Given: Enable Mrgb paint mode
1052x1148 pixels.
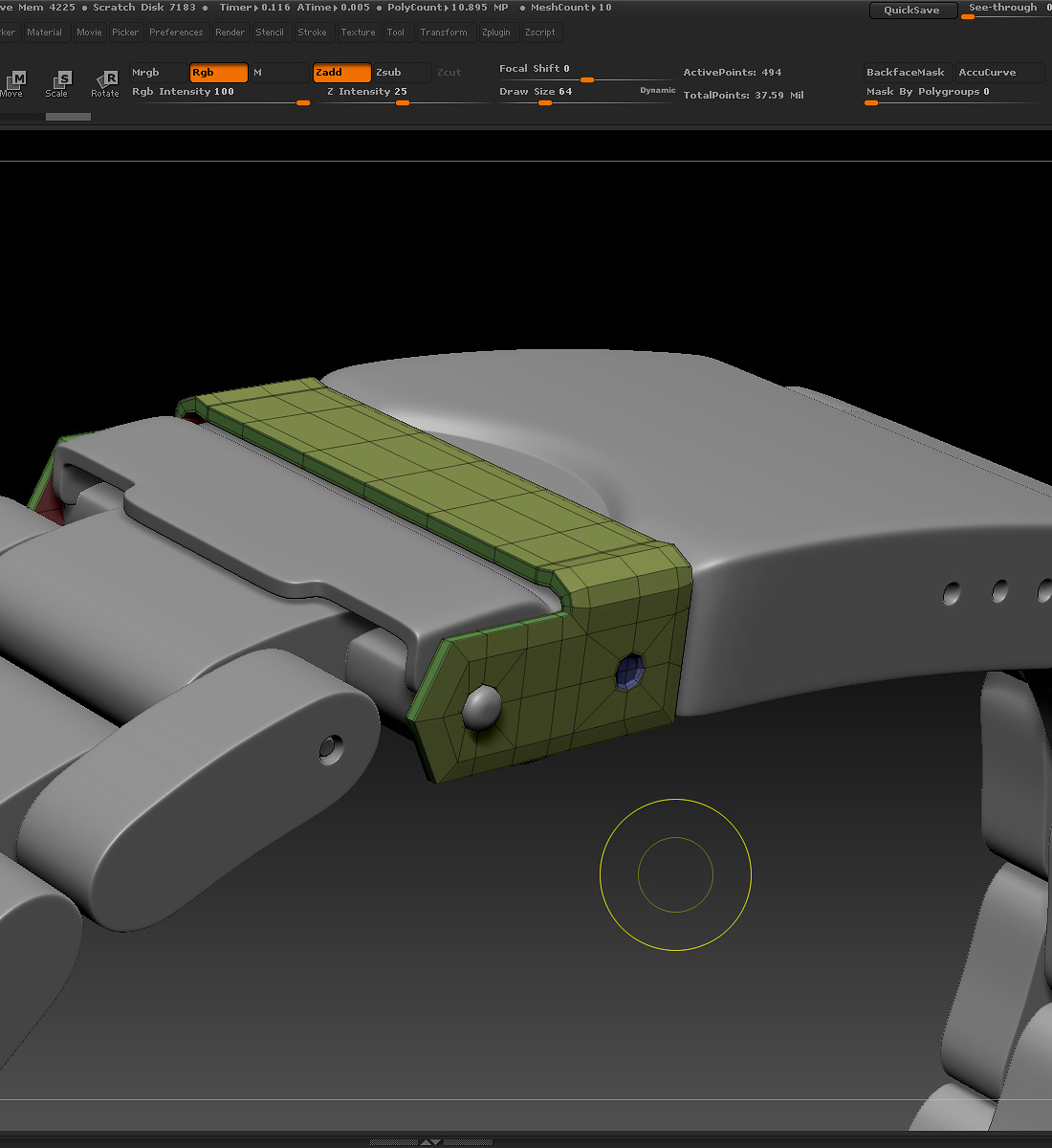Looking at the screenshot, I should click(159, 73).
